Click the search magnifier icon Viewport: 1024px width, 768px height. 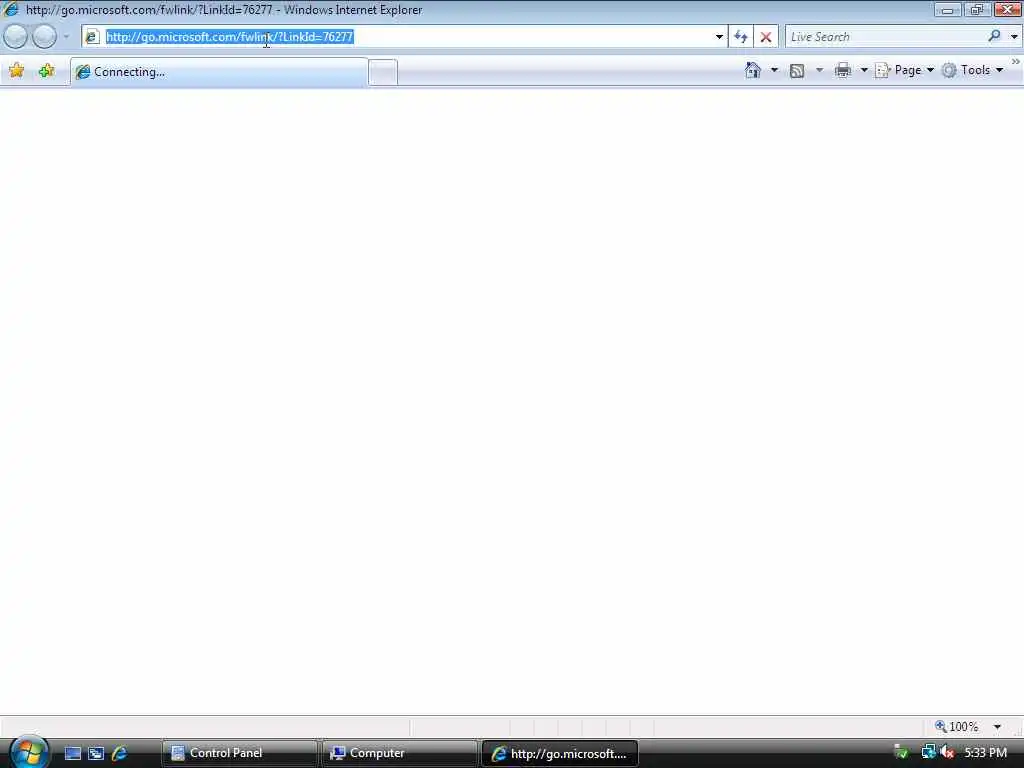995,36
